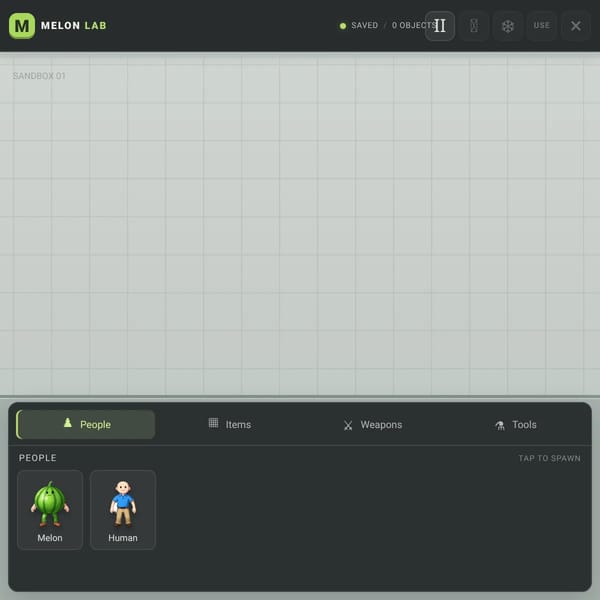Switch to the Items tab

(x=230, y=424)
